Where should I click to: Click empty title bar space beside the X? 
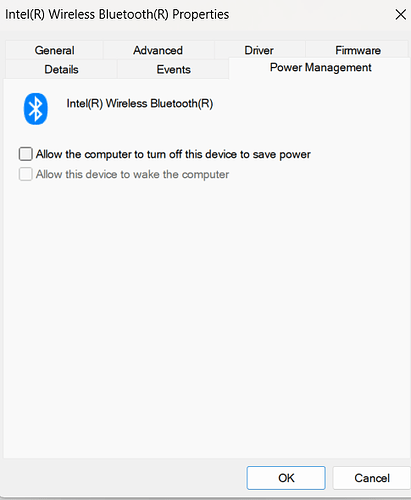(310, 15)
